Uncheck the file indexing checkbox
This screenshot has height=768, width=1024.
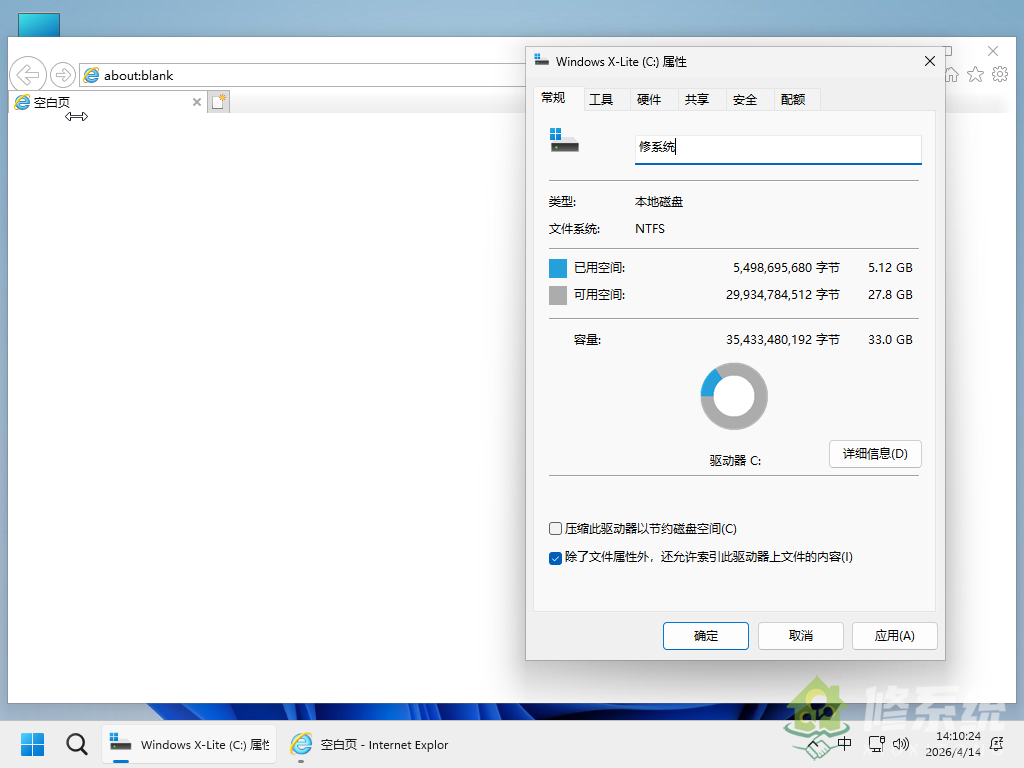coord(555,558)
